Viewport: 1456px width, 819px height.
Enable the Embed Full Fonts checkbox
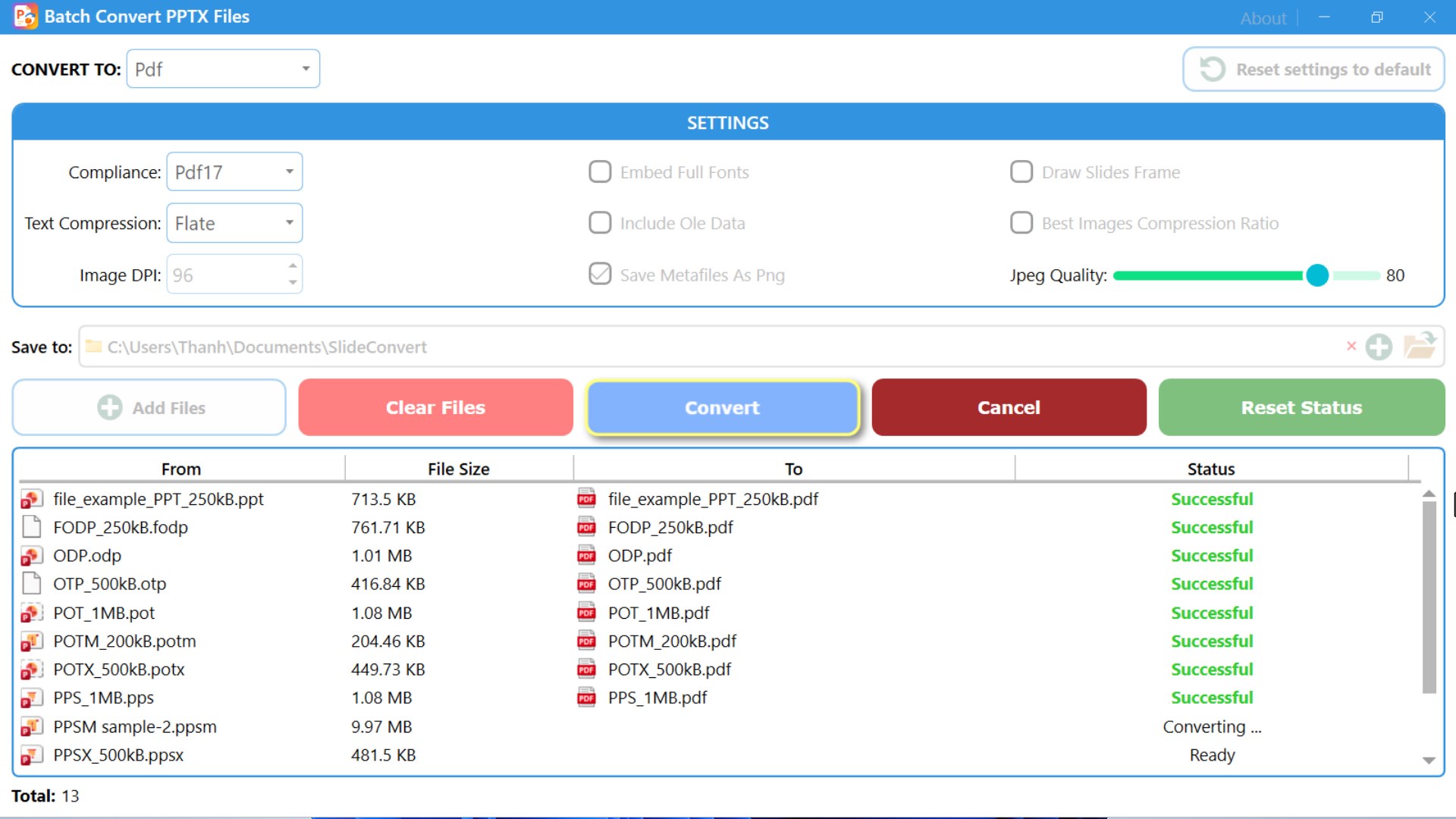600,172
